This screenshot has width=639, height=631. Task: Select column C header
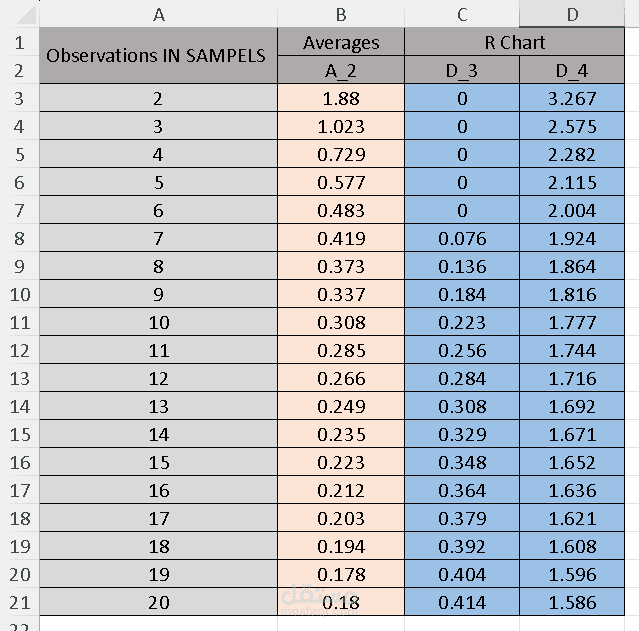(462, 14)
